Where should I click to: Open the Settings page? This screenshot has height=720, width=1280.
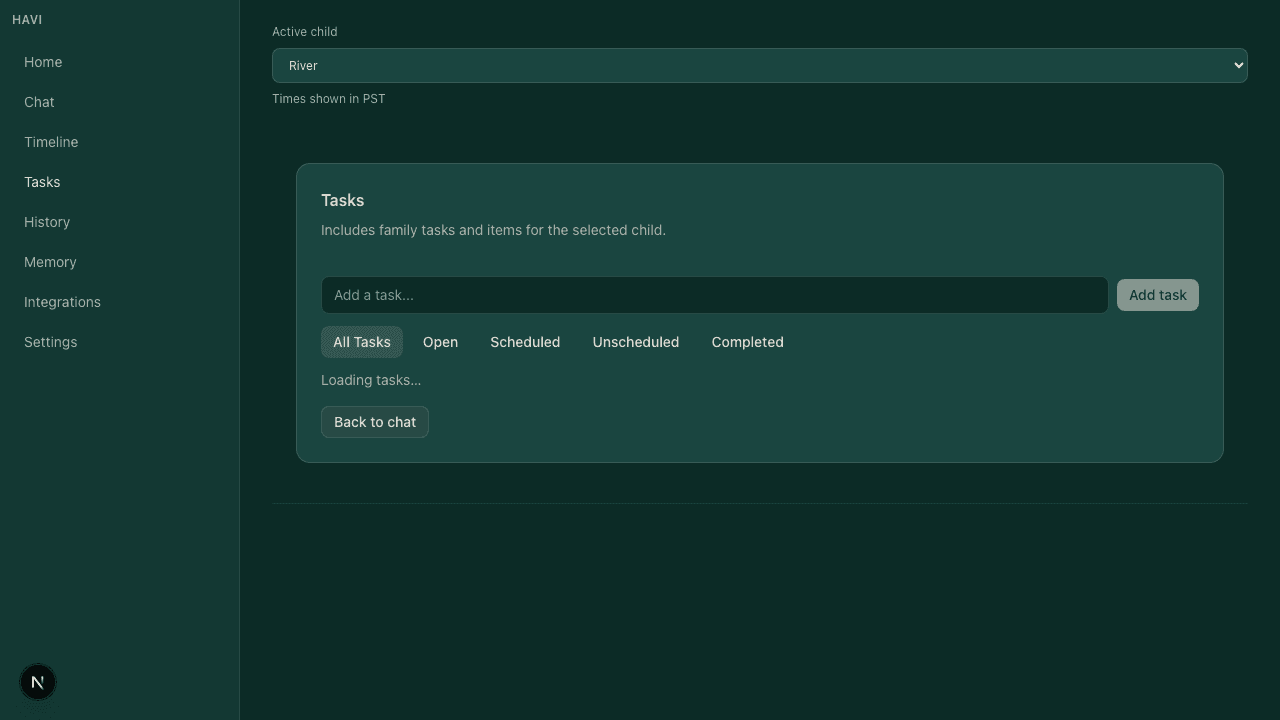50,342
